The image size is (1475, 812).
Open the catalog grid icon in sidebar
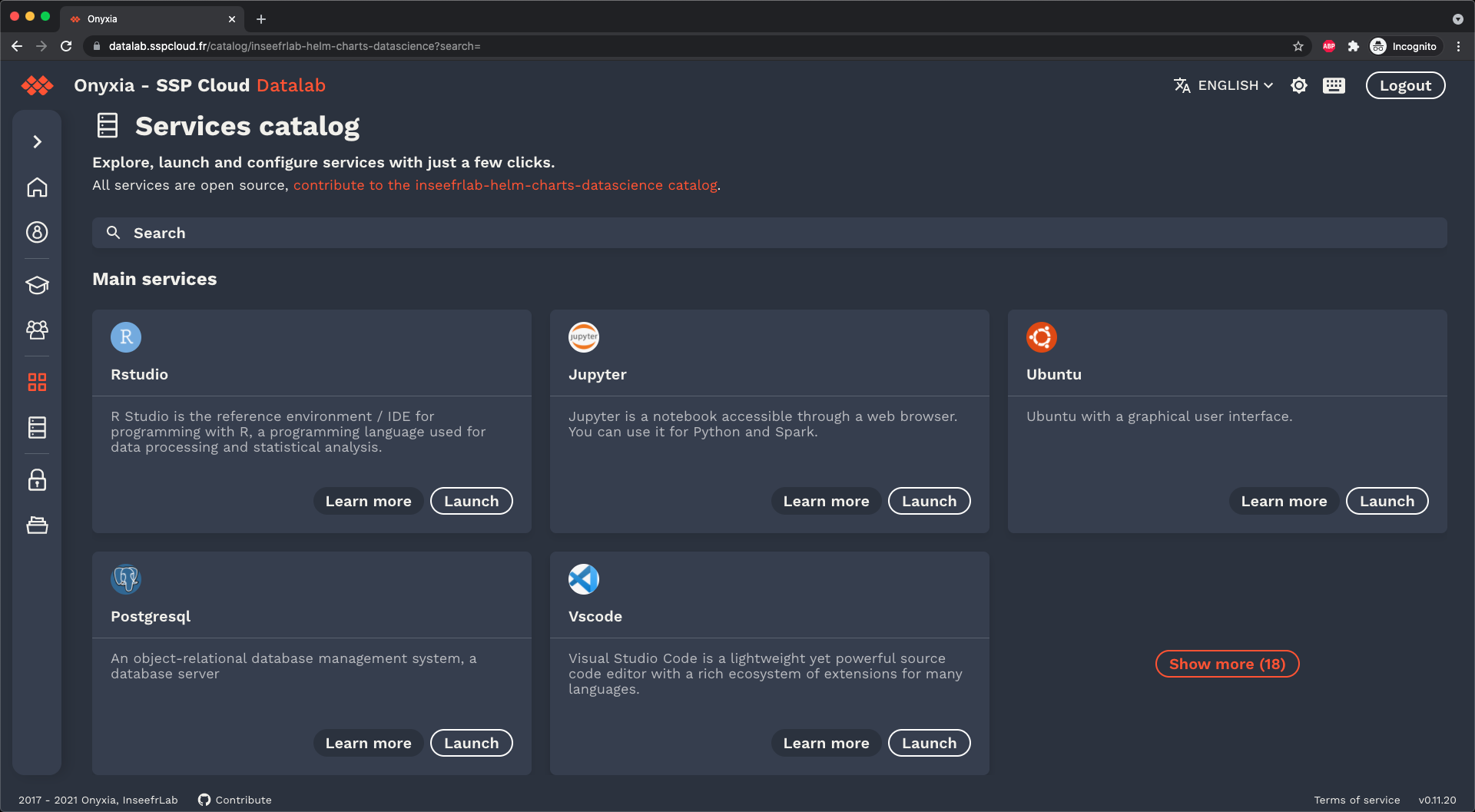(37, 382)
